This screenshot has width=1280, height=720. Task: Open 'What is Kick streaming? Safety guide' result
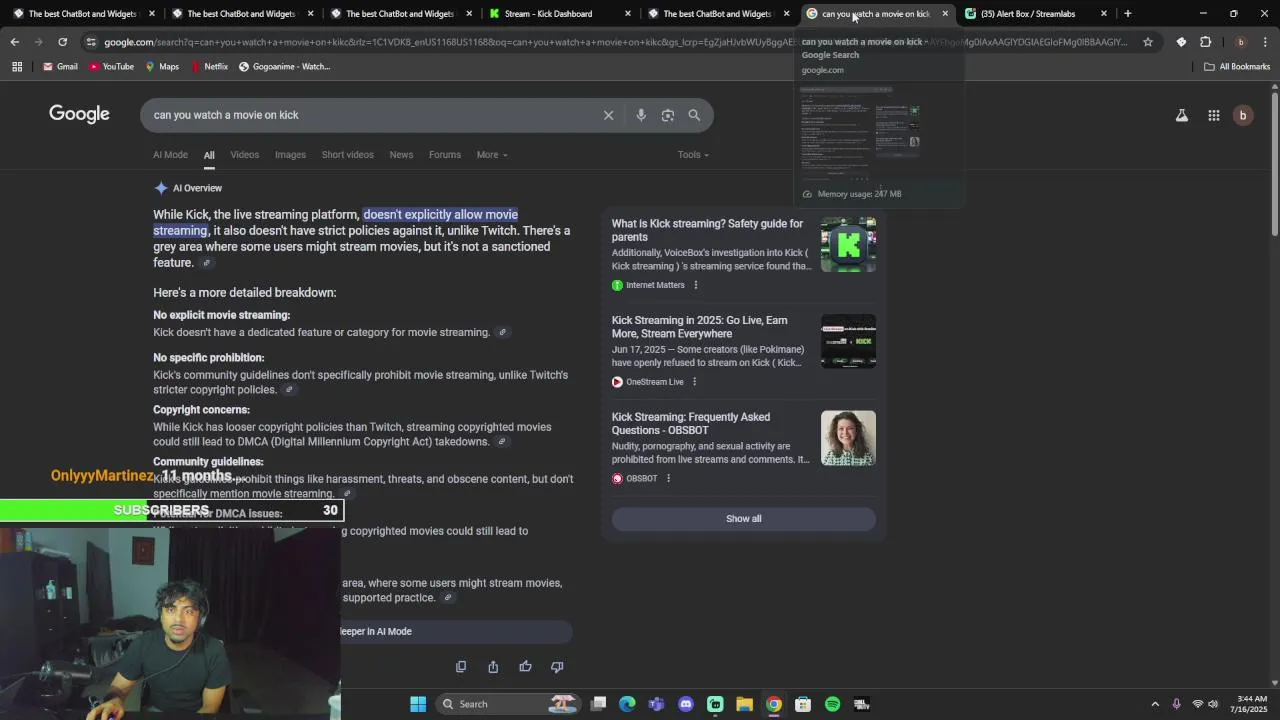(707, 231)
